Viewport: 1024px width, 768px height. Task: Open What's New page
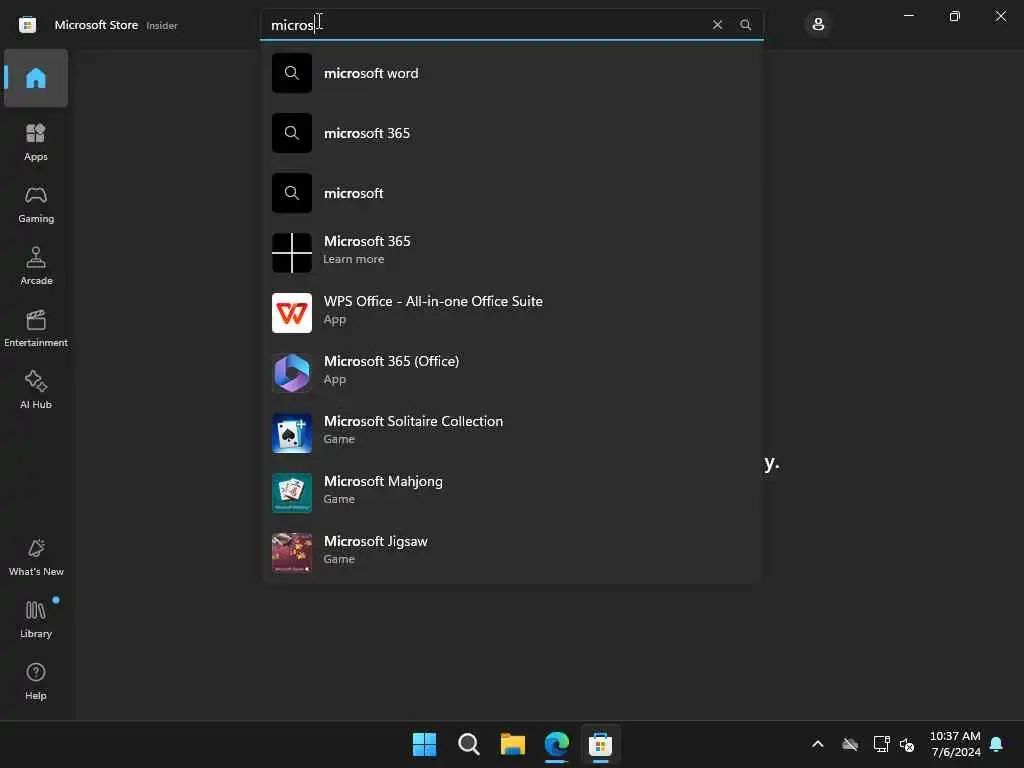pyautogui.click(x=36, y=558)
